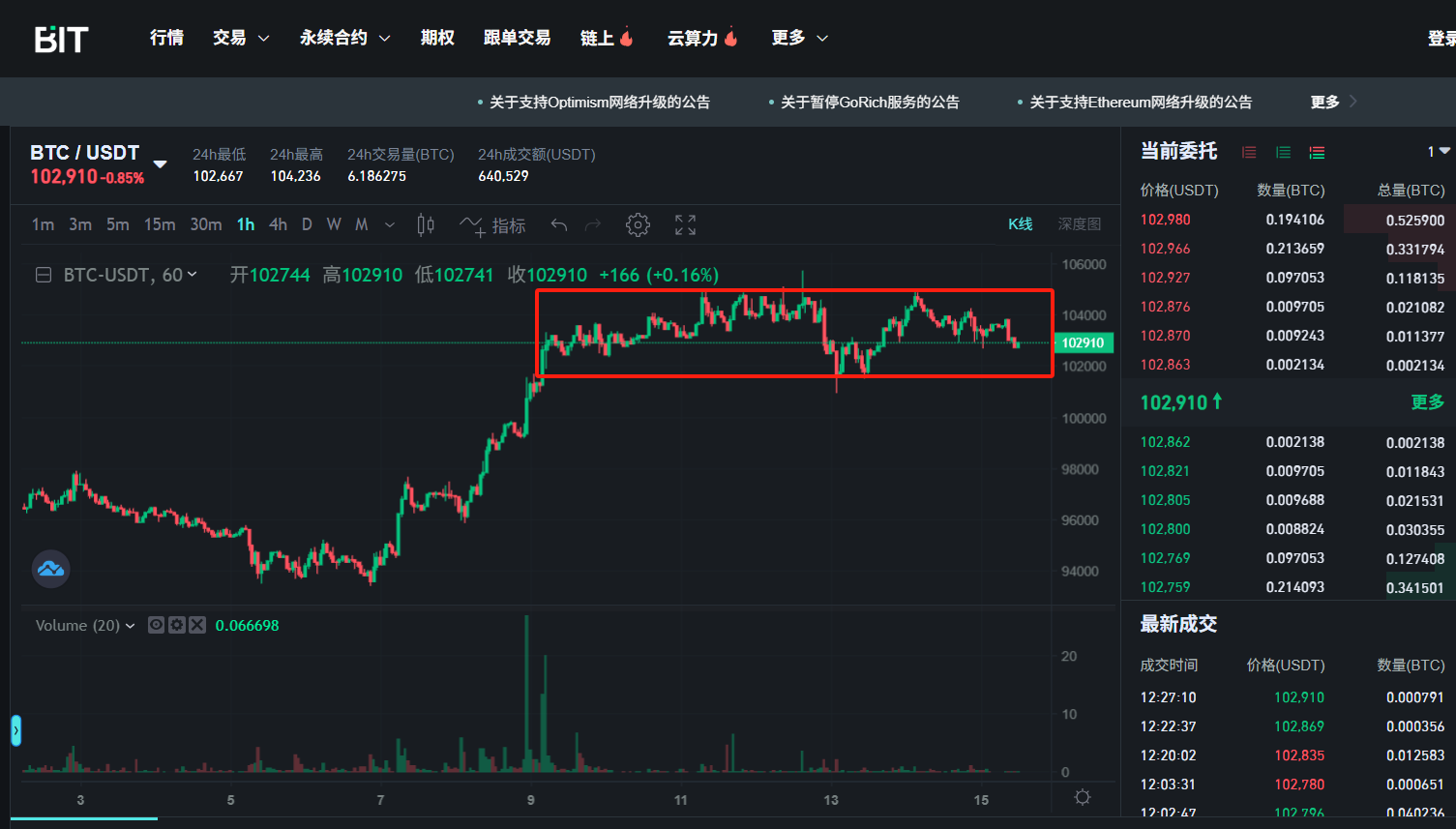Open the candlestick chart type selector

(426, 225)
